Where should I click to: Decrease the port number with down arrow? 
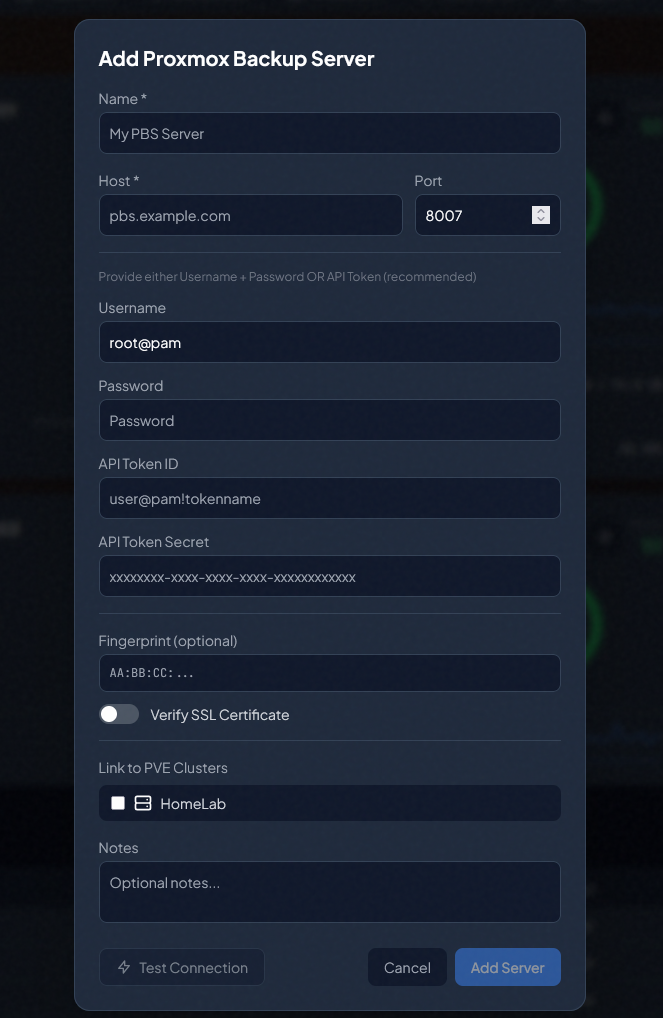click(x=541, y=219)
